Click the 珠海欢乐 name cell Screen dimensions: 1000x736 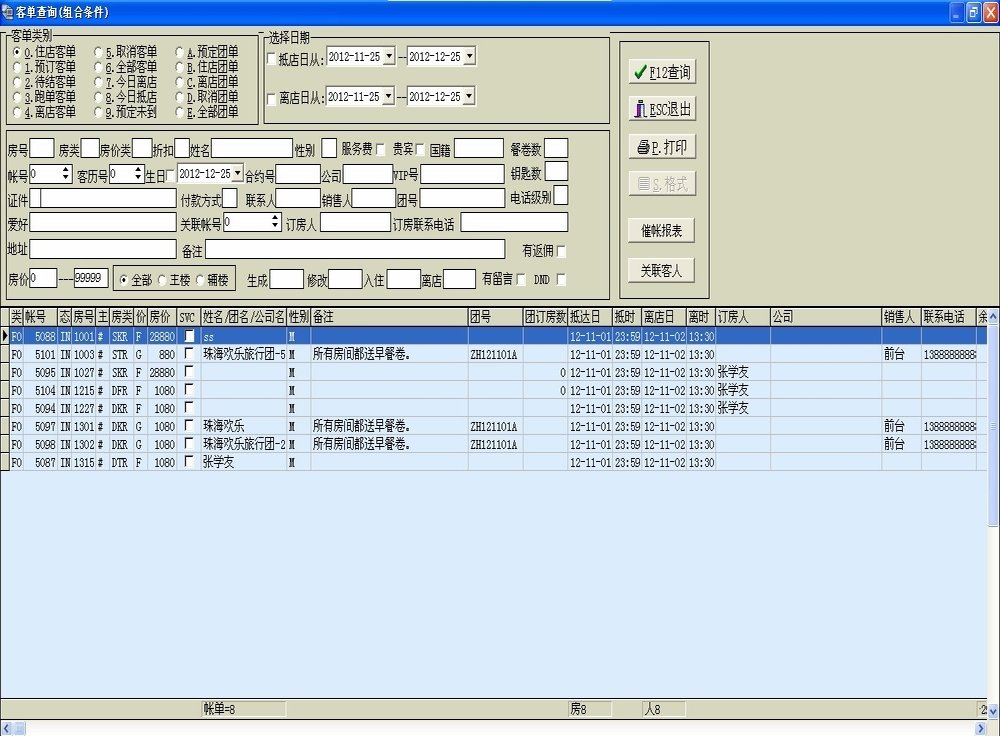(x=244, y=426)
